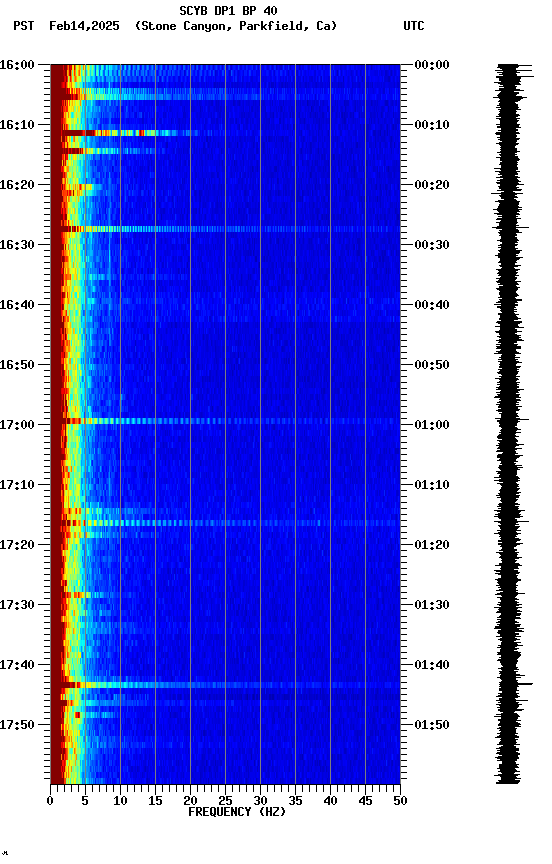The image size is (552, 864).
Task: Click the "16:40" PST time label
Action: coord(17,305)
